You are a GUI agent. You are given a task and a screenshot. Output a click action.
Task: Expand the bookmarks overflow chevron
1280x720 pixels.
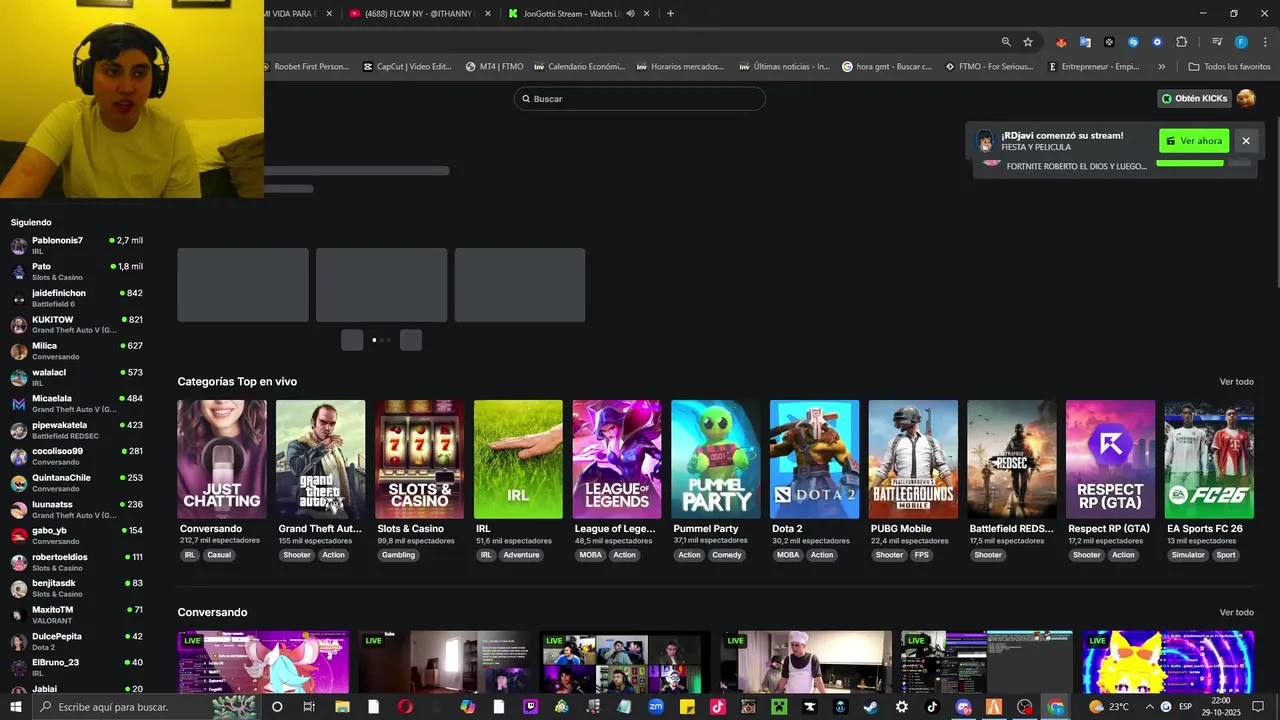click(1161, 66)
